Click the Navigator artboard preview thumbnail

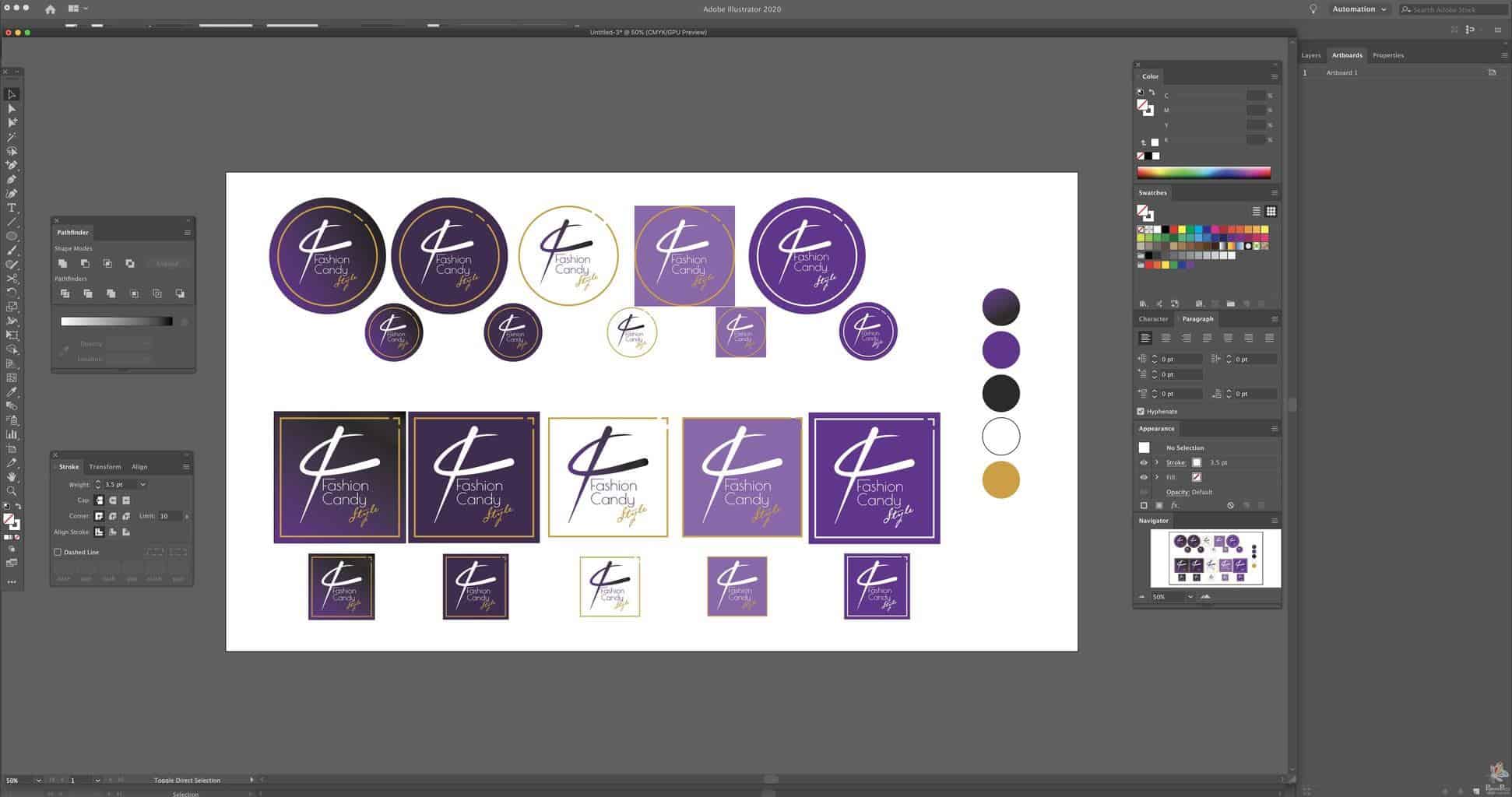pyautogui.click(x=1215, y=558)
